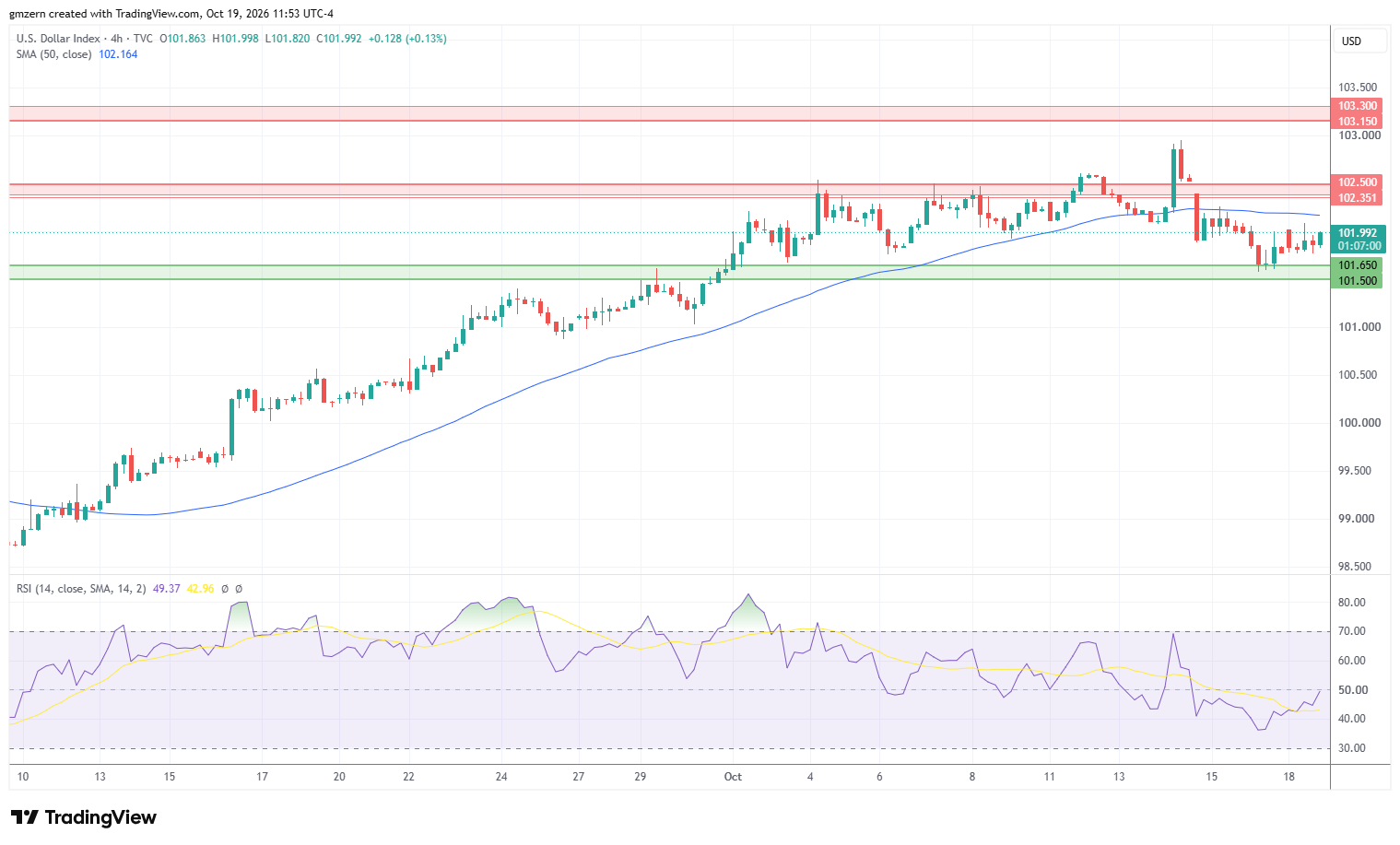
Task: Click the RSI axis level 30.00
Action: pos(1352,748)
